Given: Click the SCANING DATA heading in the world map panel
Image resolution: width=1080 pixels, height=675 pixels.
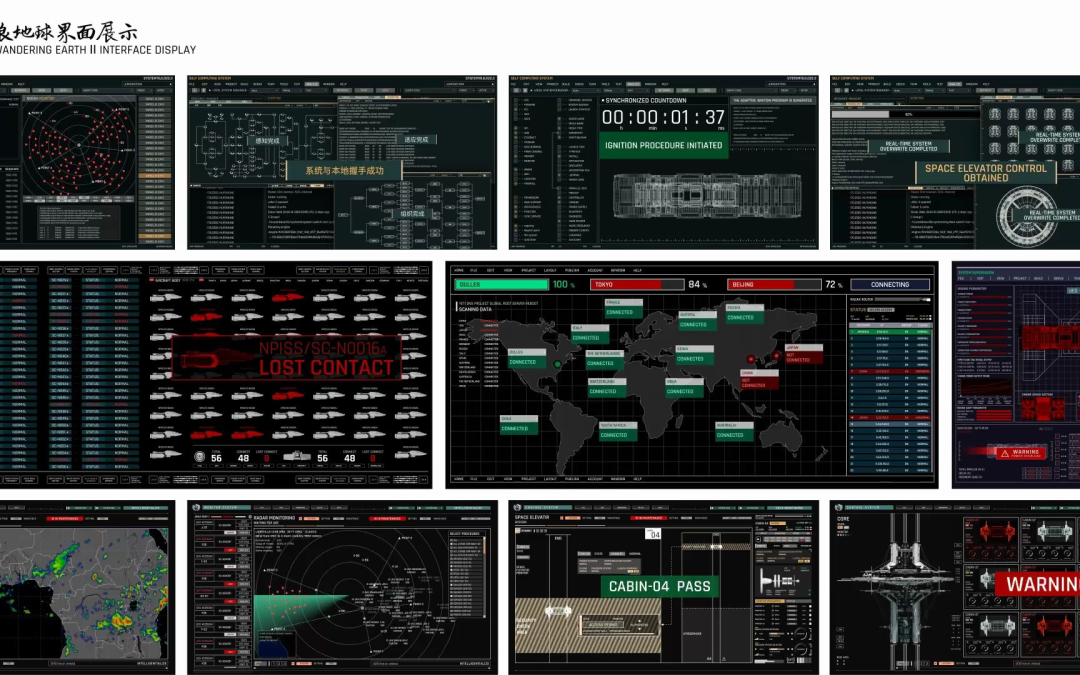Looking at the screenshot, I should 475,309.
